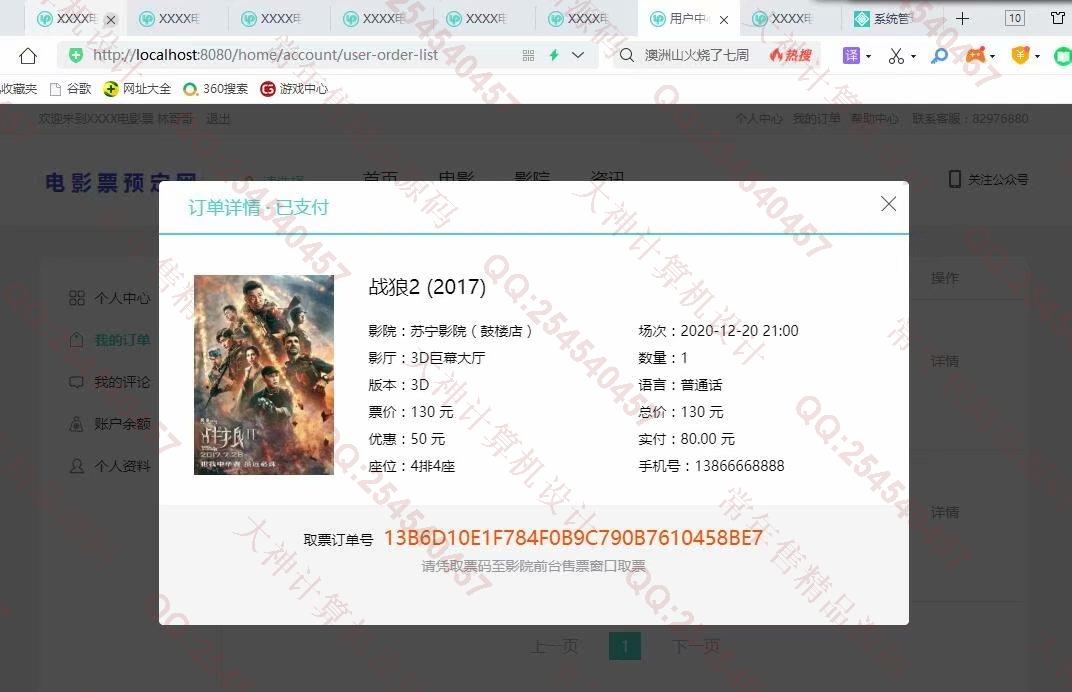Close the order details dialog
This screenshot has width=1072, height=692.
coord(888,204)
